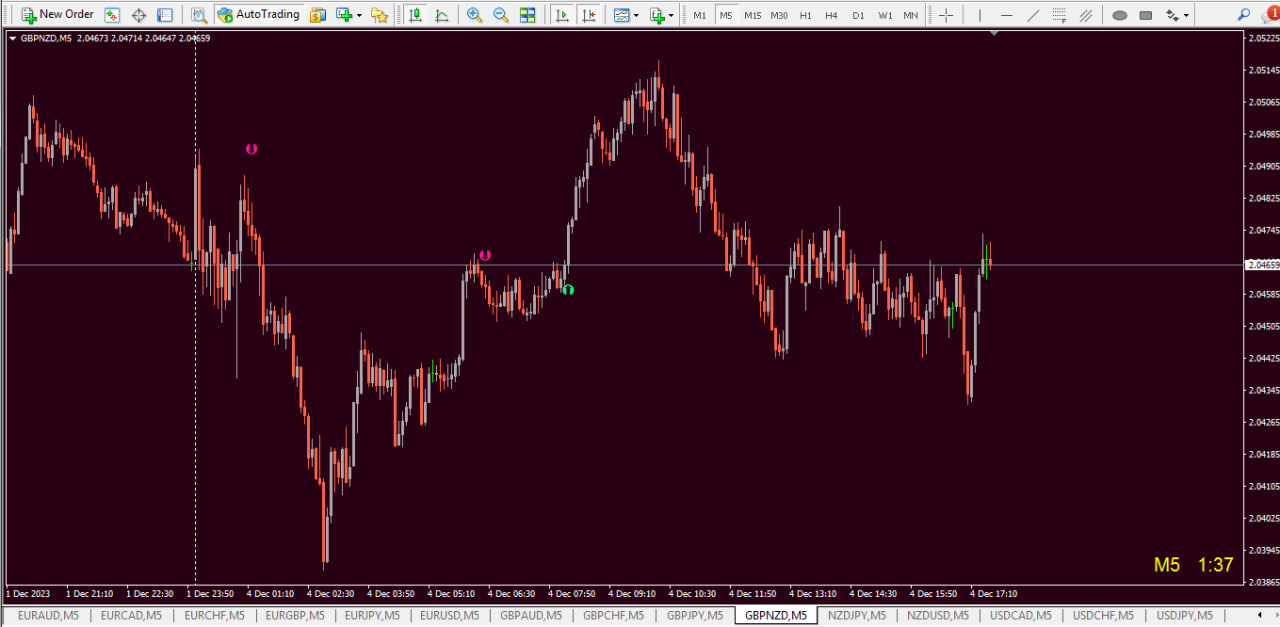Select the rectangle drawing tool
The image size is (1280, 627).
click(1146, 15)
